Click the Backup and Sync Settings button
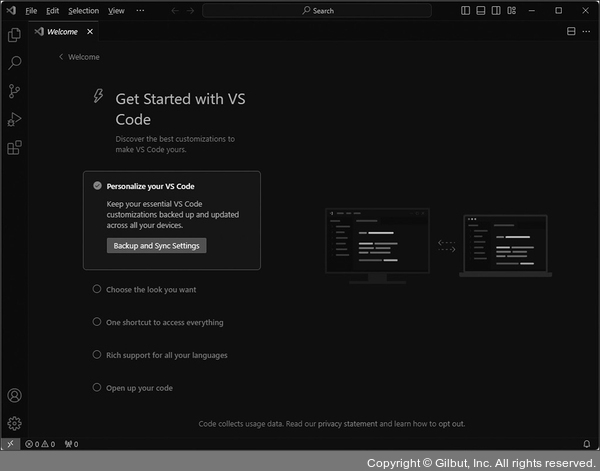The height and width of the screenshot is (471, 600). tap(156, 246)
